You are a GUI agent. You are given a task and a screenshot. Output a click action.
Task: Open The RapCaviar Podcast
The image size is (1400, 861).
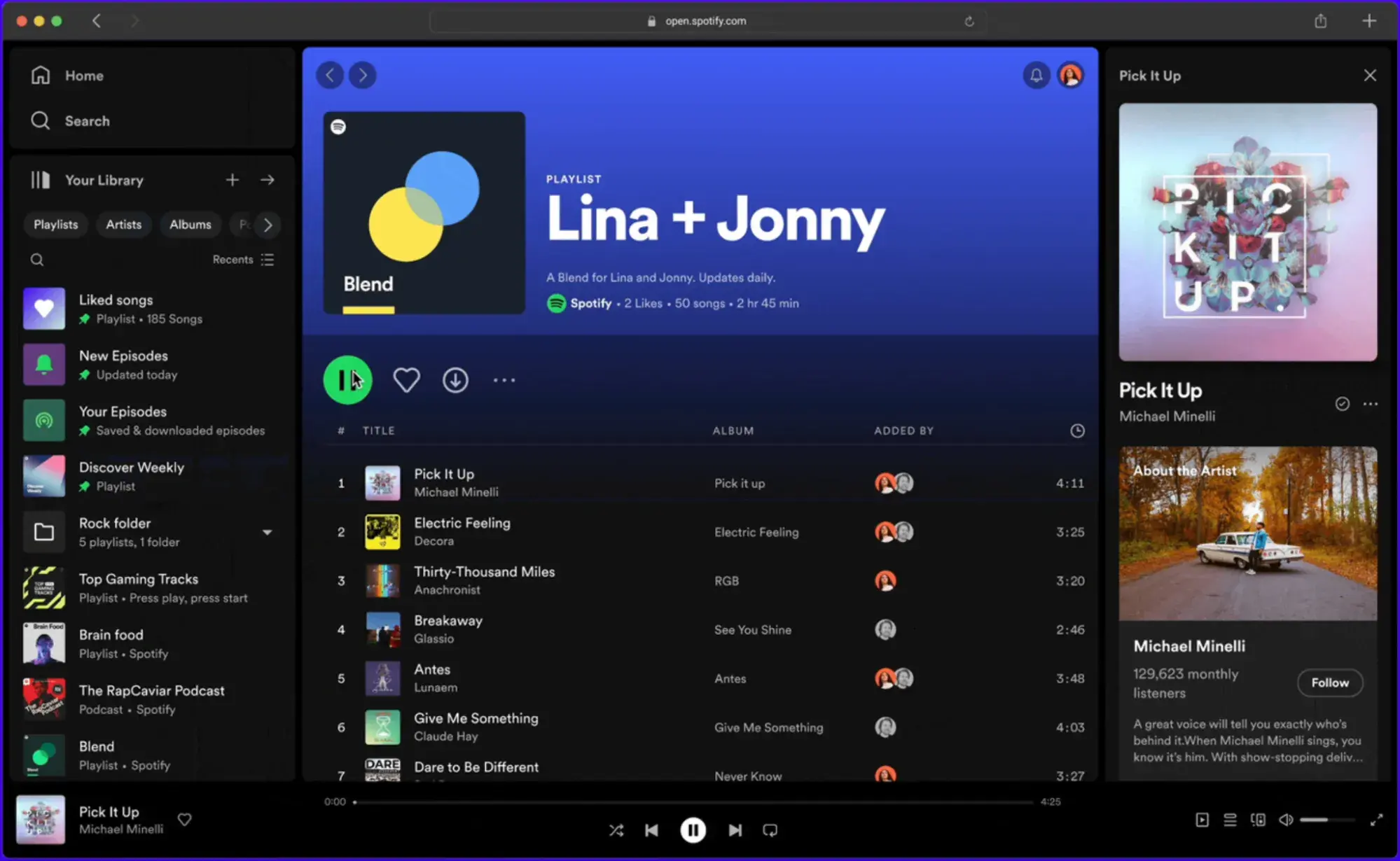pos(152,699)
